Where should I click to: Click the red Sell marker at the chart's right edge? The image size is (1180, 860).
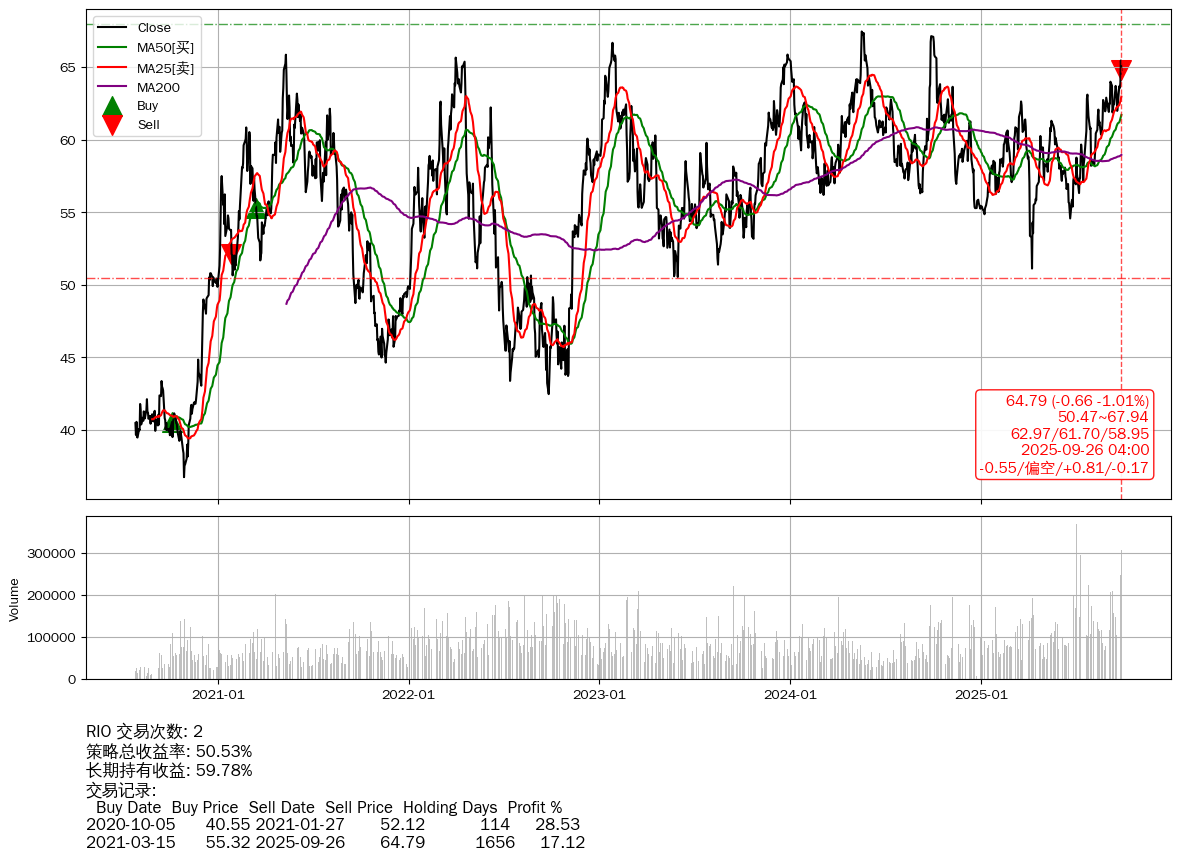pos(1121,70)
